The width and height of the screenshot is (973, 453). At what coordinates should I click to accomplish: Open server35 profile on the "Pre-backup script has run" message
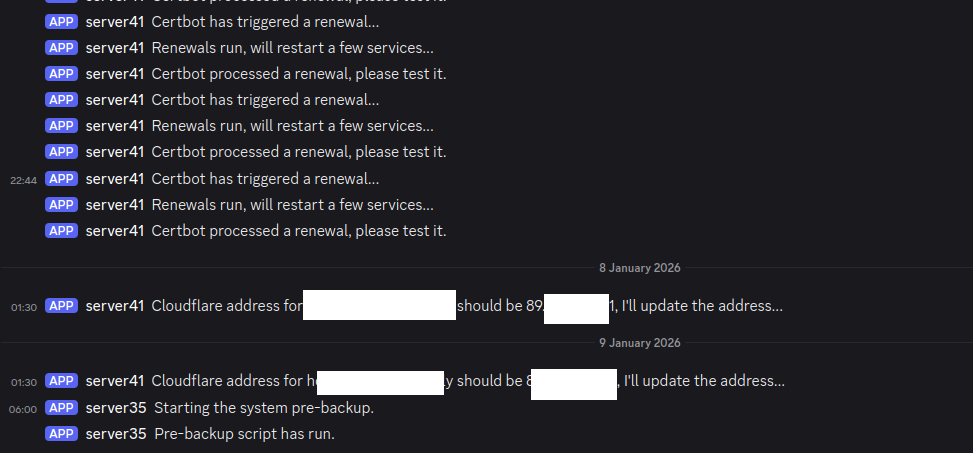click(x=116, y=434)
